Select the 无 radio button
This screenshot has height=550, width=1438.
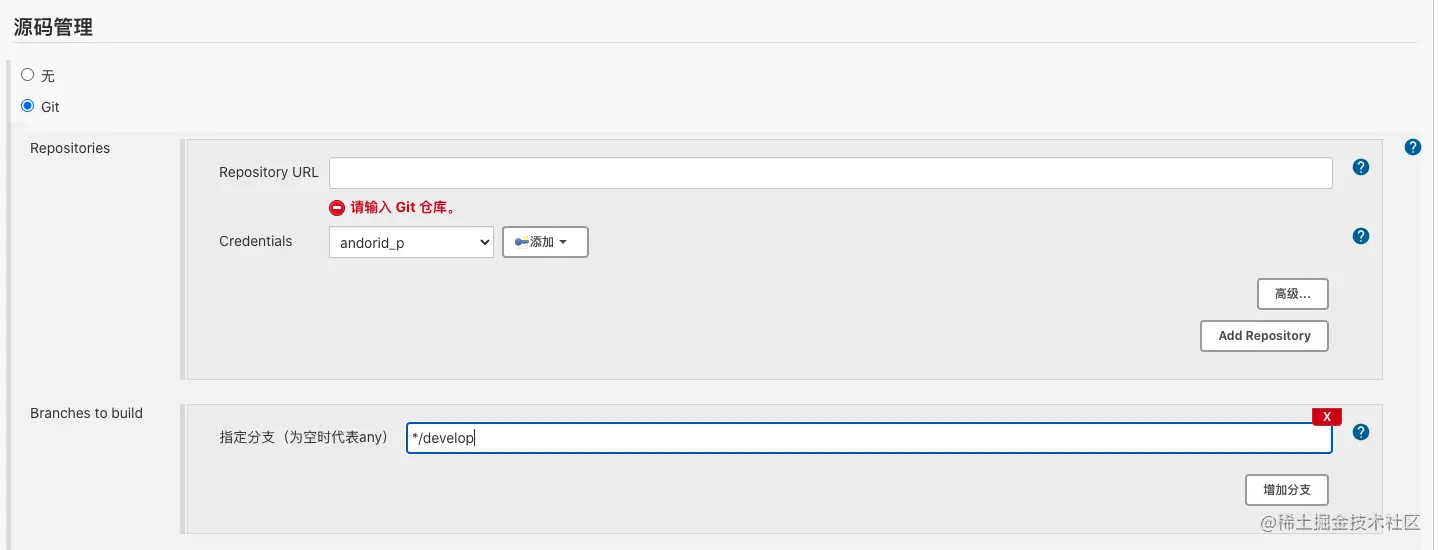pos(28,75)
